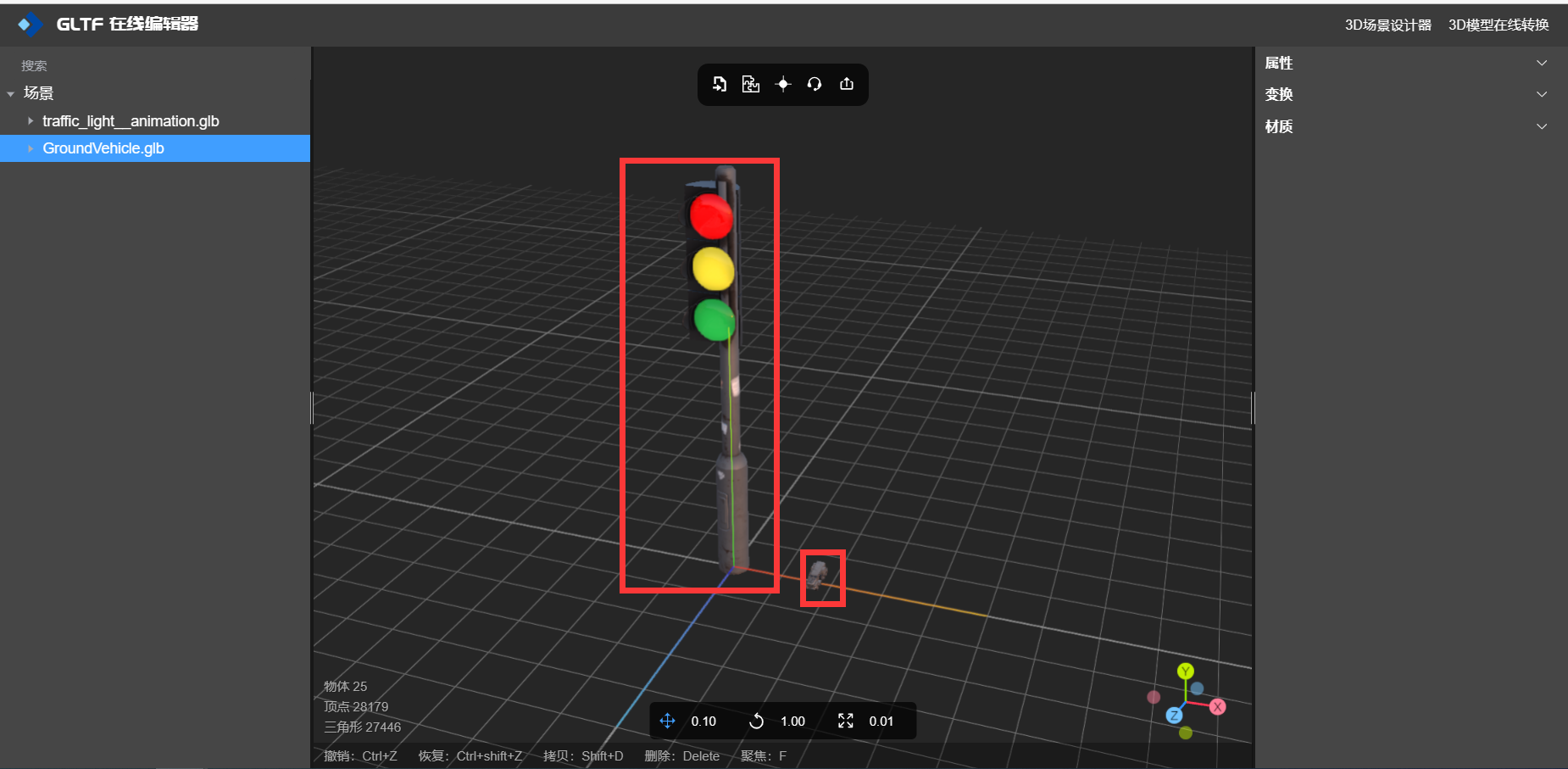Viewport: 1568px width, 769px height.
Task: Click the left panel splitter handle
Action: [x=312, y=408]
